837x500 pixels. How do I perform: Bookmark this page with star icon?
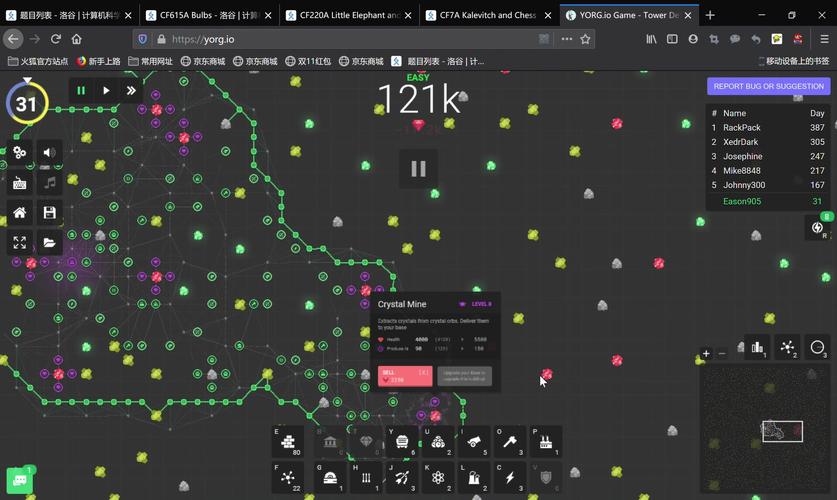pyautogui.click(x=586, y=39)
